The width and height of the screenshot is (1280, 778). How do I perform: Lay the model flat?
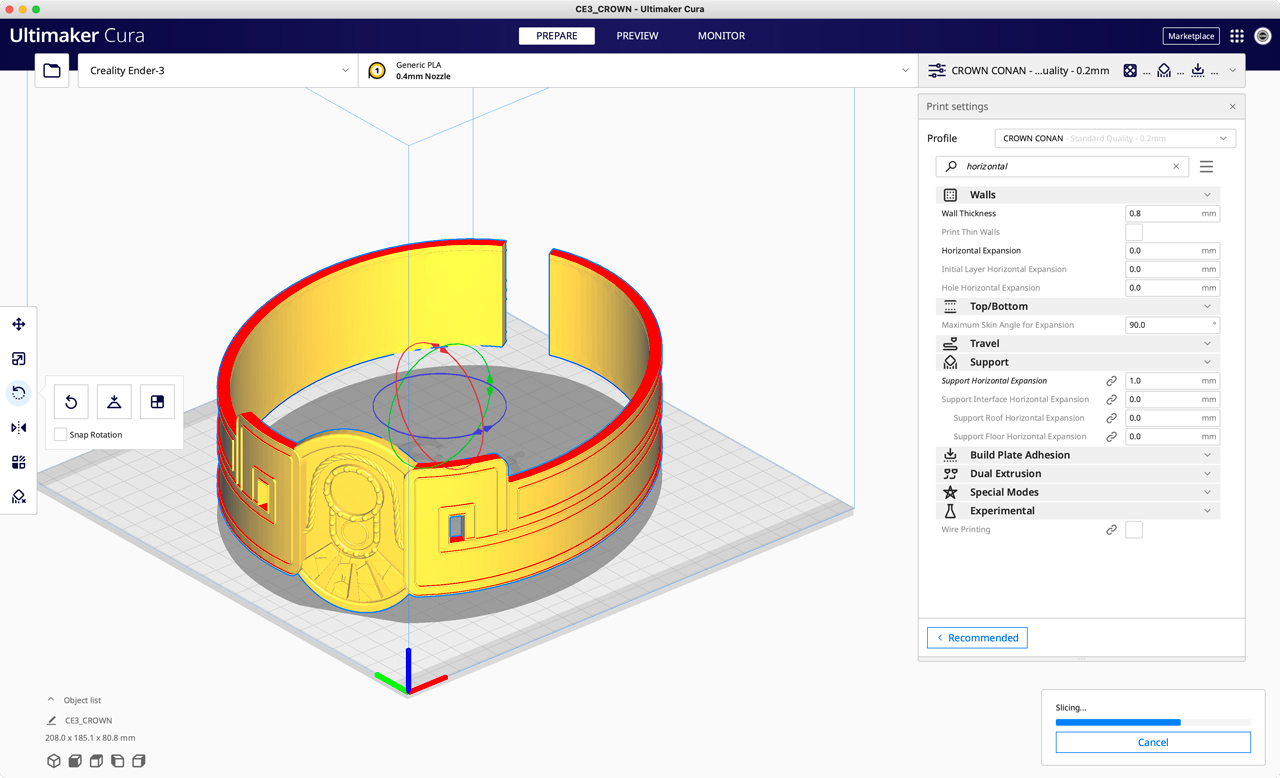114,402
